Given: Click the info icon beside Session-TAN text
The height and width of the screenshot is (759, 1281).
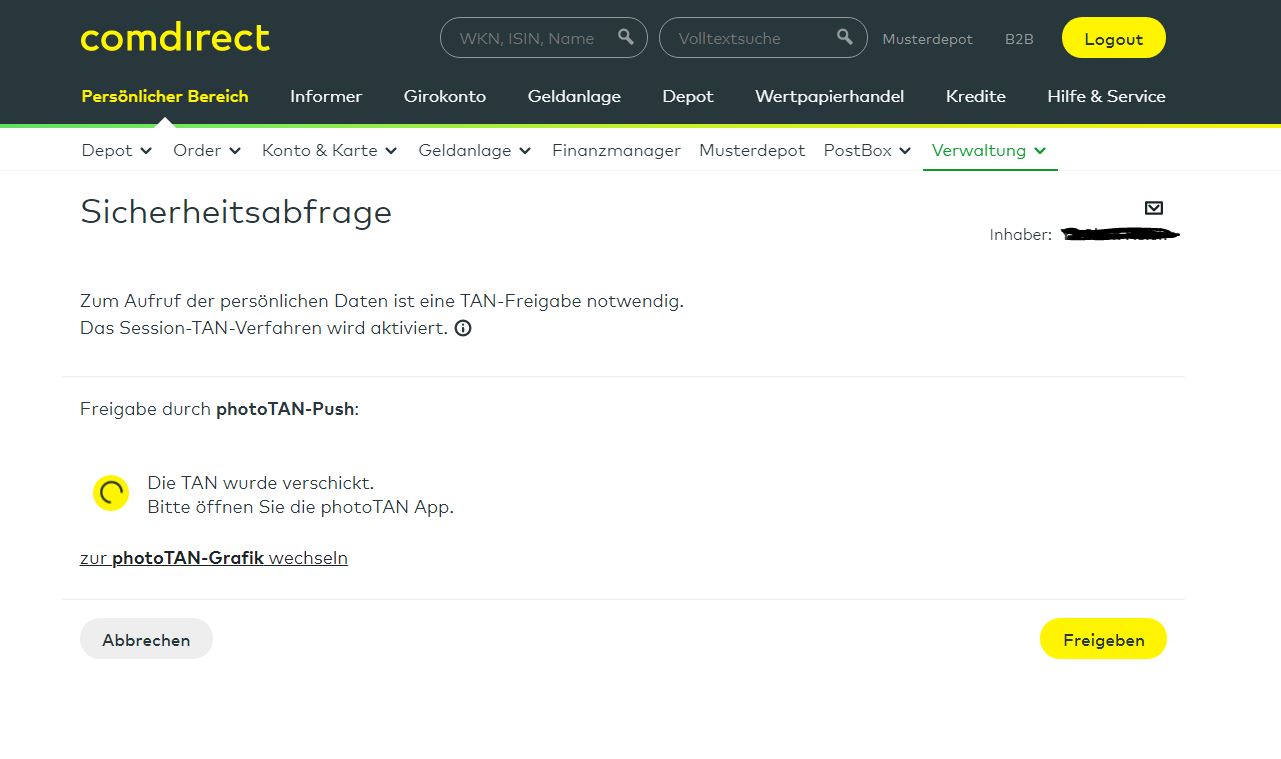Looking at the screenshot, I should (x=463, y=328).
